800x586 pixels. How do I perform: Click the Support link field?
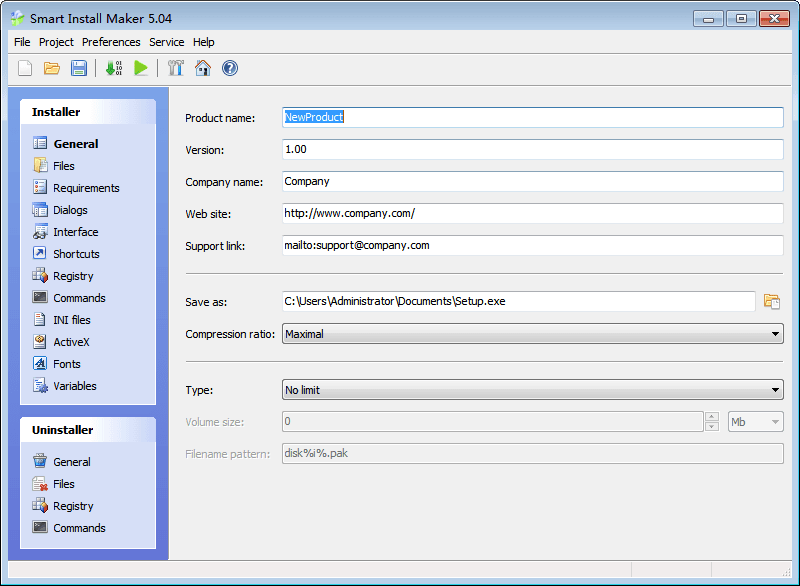(533, 245)
